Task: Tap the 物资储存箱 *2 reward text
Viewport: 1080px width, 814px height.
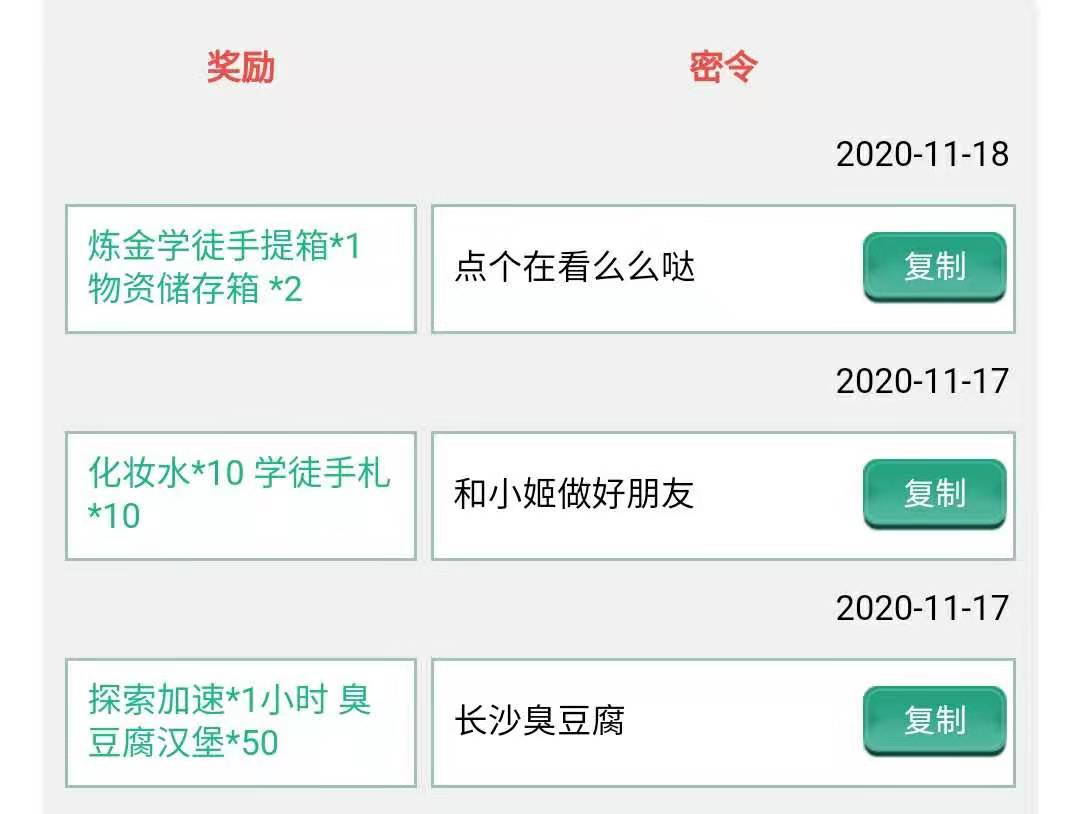Action: click(195, 290)
